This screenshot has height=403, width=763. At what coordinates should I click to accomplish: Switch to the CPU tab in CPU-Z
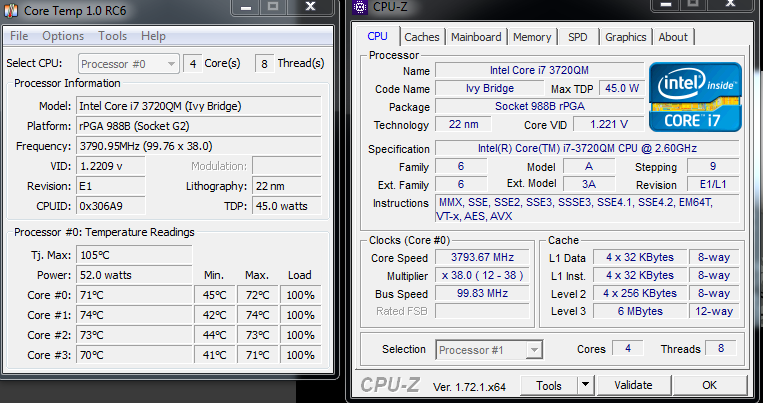point(377,37)
